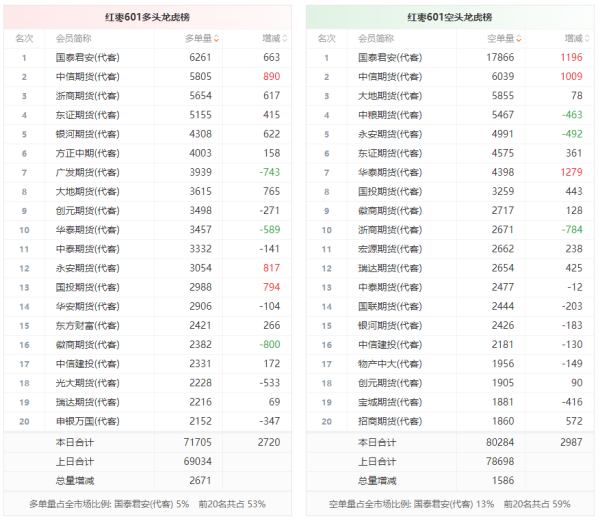Select 光大期货(代客) row
The width and height of the screenshot is (600, 521).
(x=148, y=383)
